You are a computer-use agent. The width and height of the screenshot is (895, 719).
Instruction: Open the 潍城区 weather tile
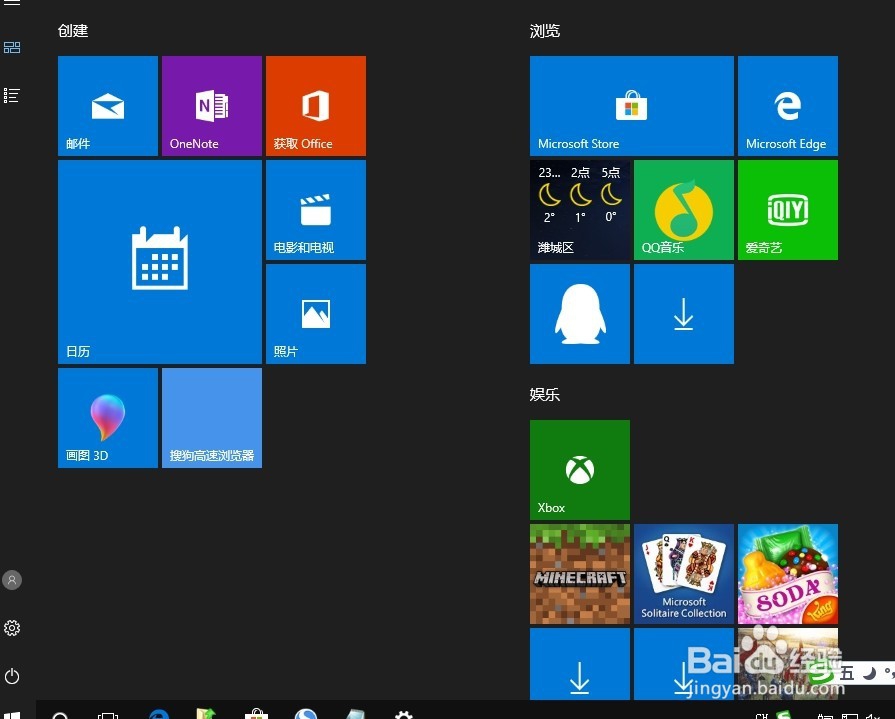point(580,210)
